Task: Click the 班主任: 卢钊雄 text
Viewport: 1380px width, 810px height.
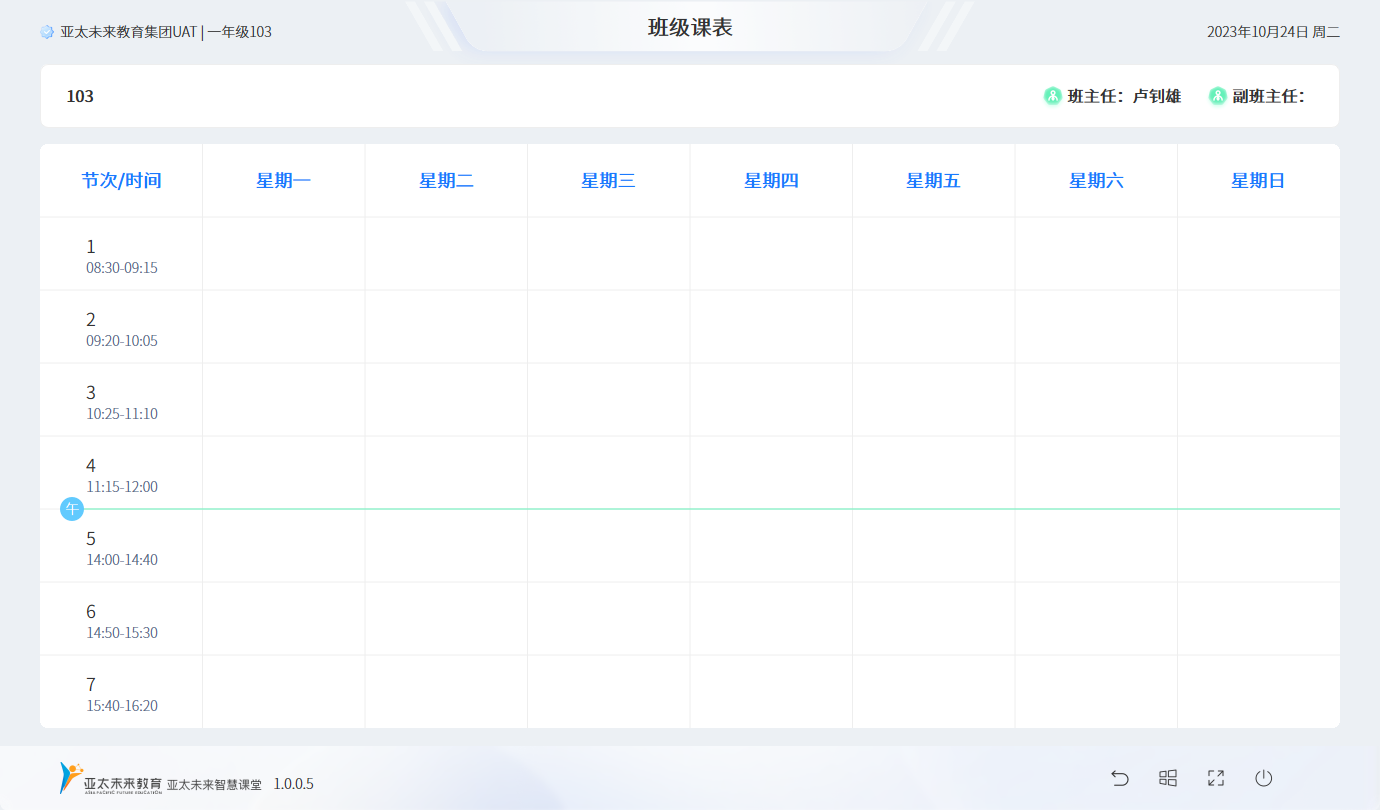Action: tap(1124, 96)
